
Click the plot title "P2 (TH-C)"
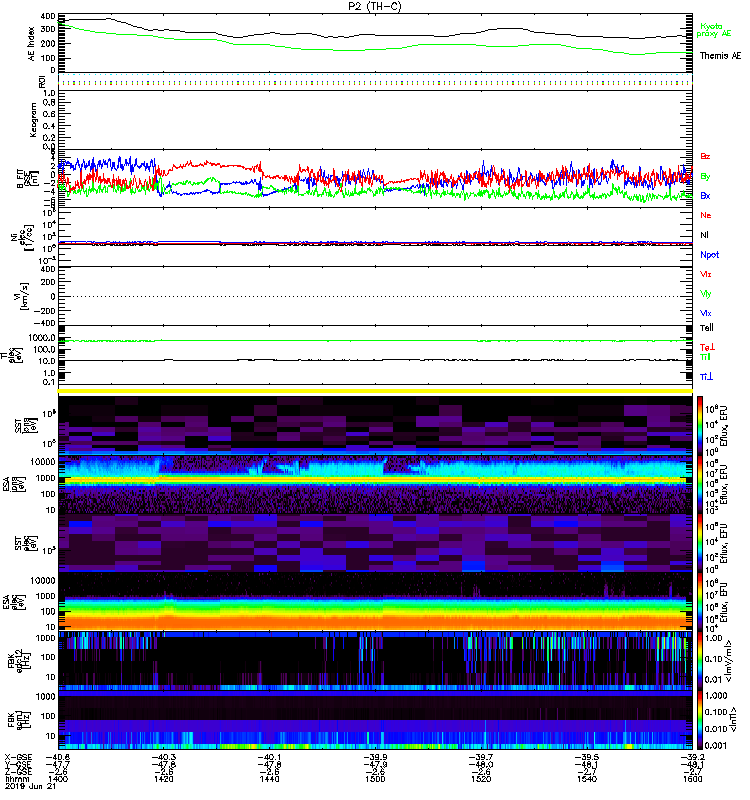[374, 6]
